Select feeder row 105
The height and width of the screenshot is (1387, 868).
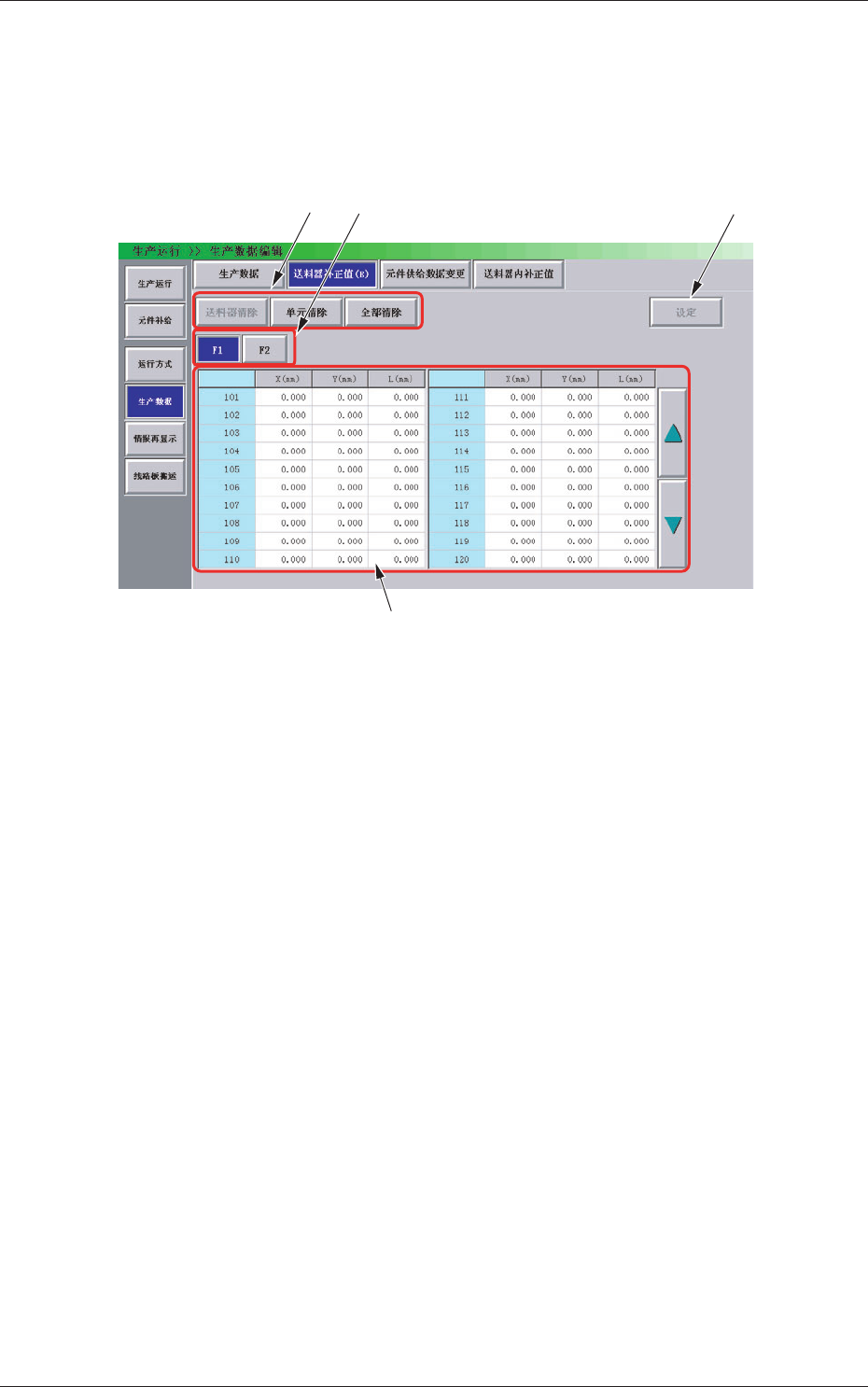click(227, 469)
